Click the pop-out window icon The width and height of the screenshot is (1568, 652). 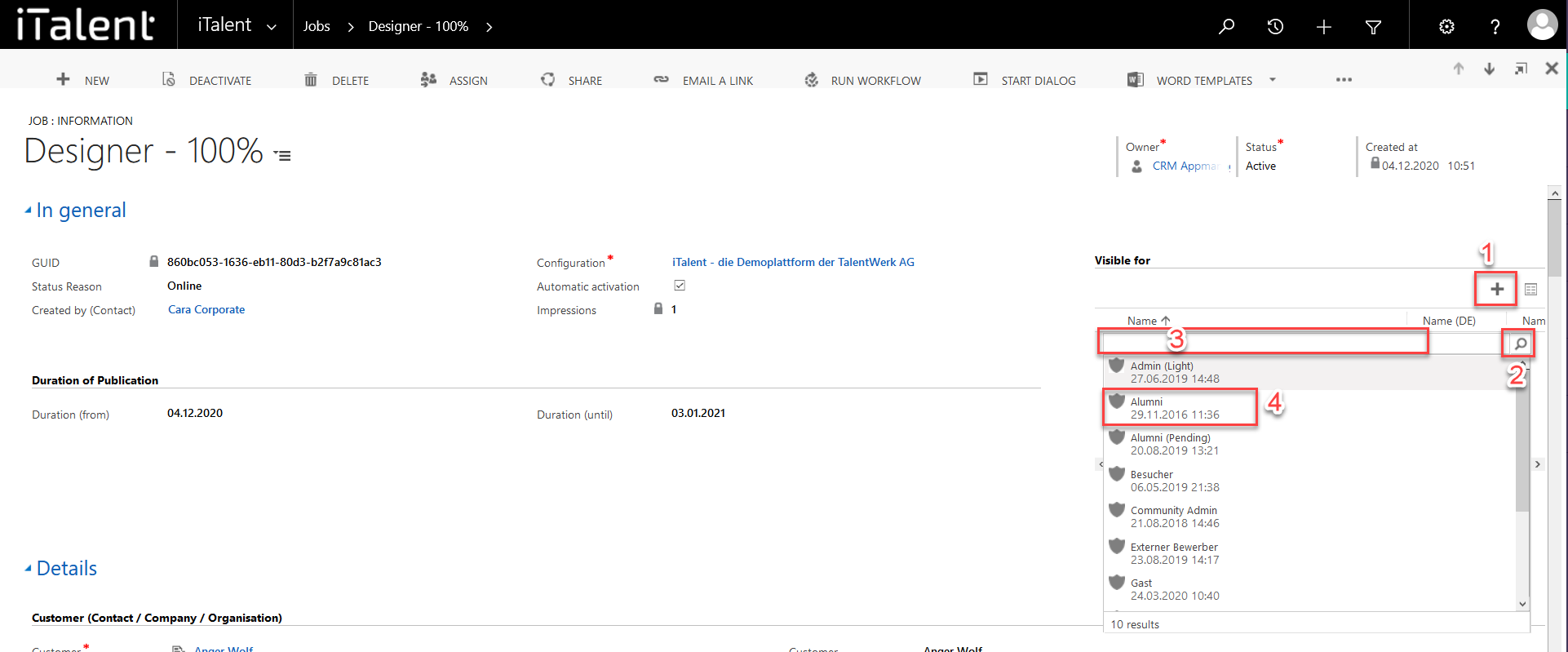click(x=1521, y=69)
